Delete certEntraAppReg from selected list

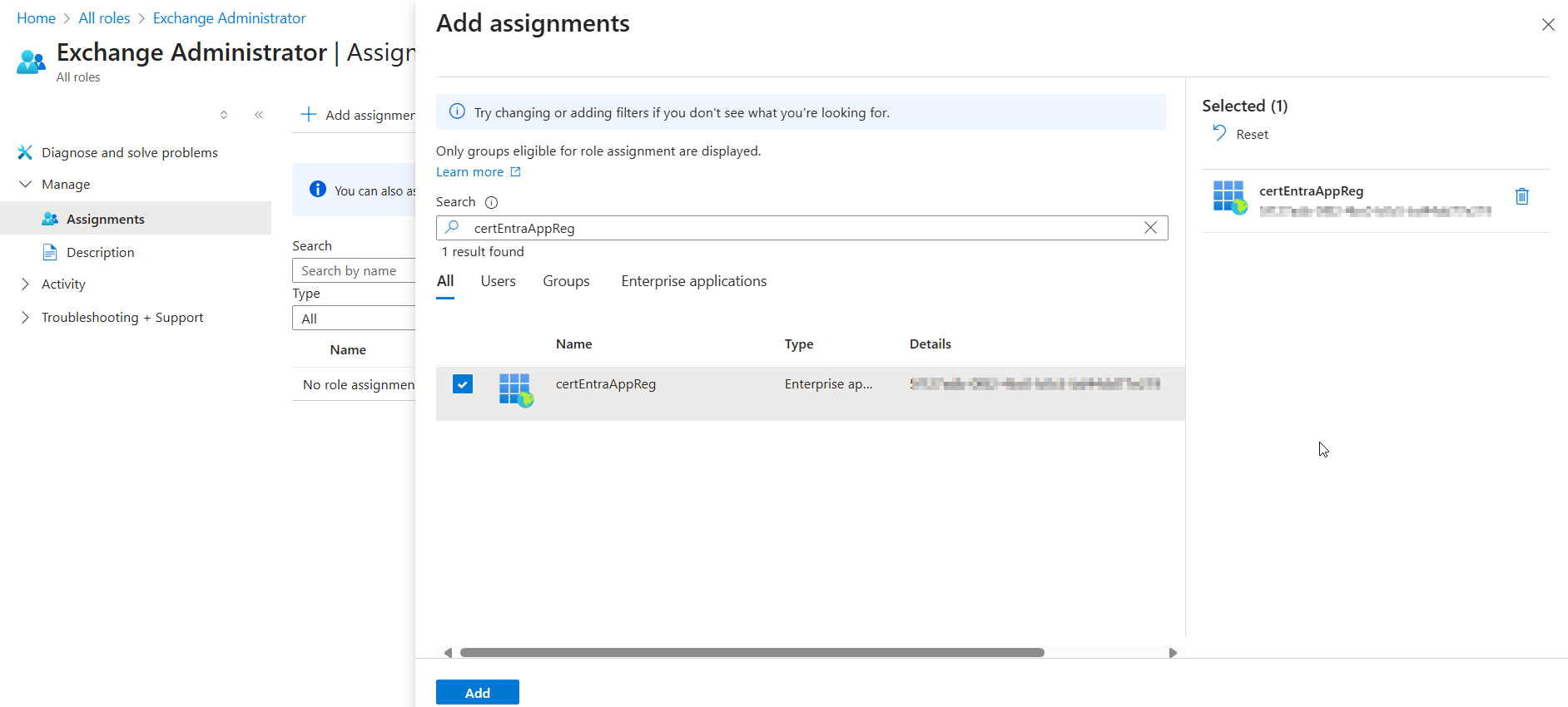click(x=1521, y=196)
